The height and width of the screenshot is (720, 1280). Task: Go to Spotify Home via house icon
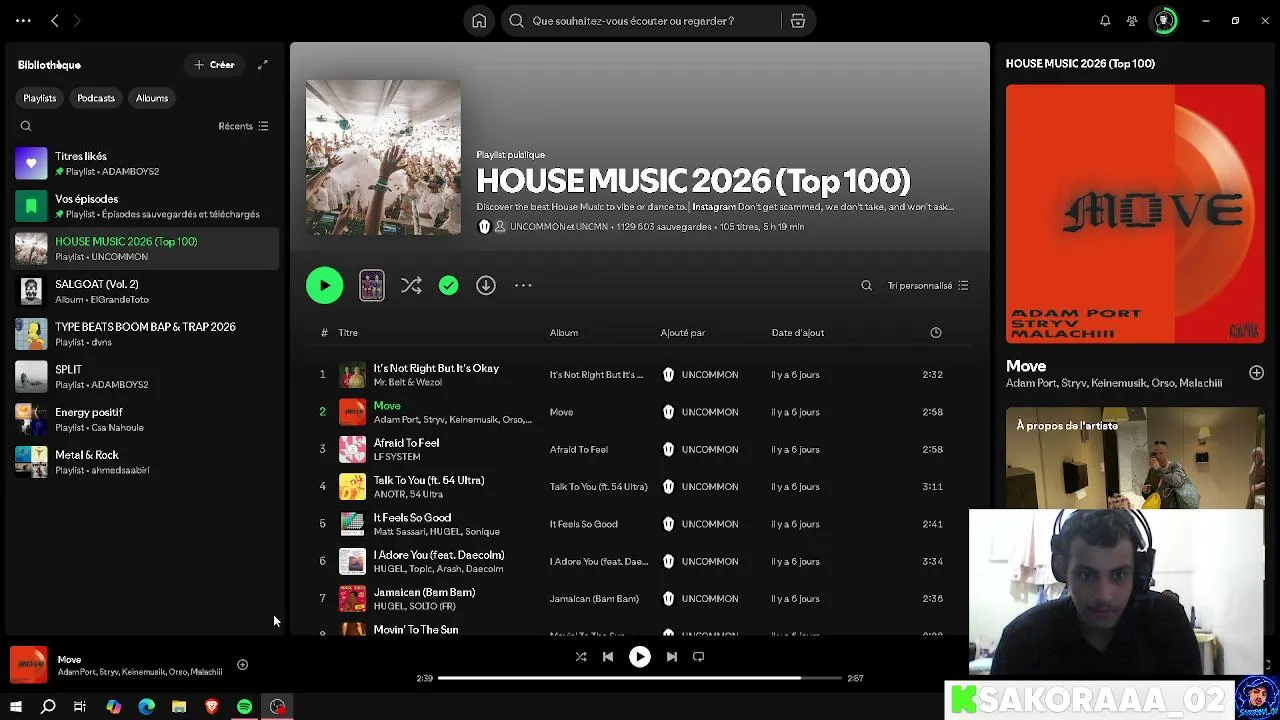click(x=479, y=21)
